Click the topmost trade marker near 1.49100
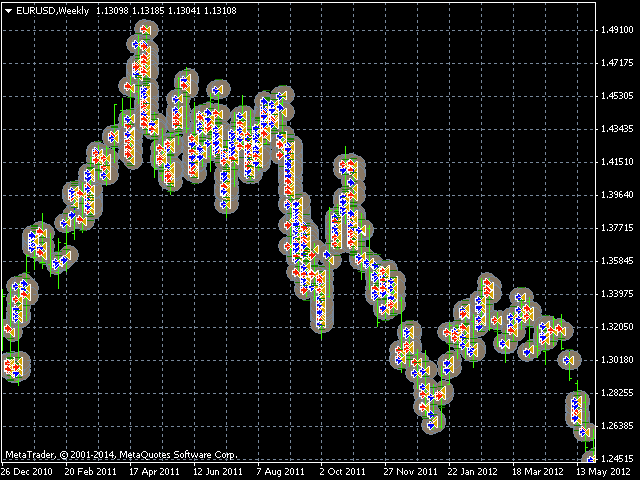The height and width of the screenshot is (480, 640). tap(146, 30)
